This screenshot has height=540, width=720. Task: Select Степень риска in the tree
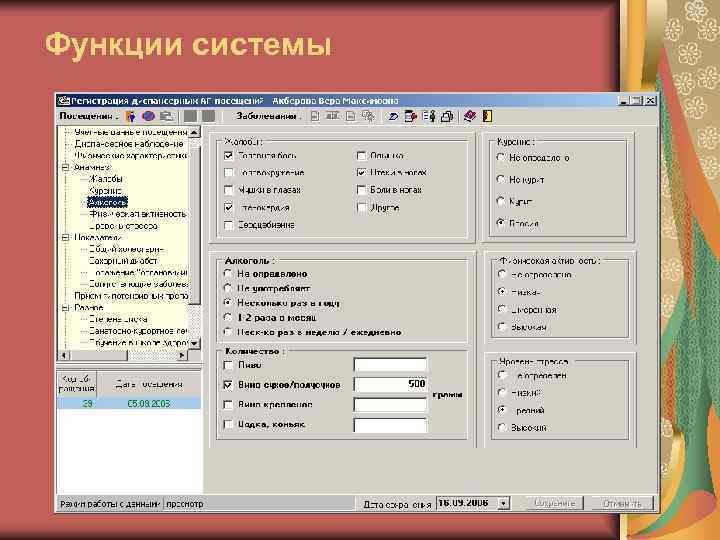point(118,319)
